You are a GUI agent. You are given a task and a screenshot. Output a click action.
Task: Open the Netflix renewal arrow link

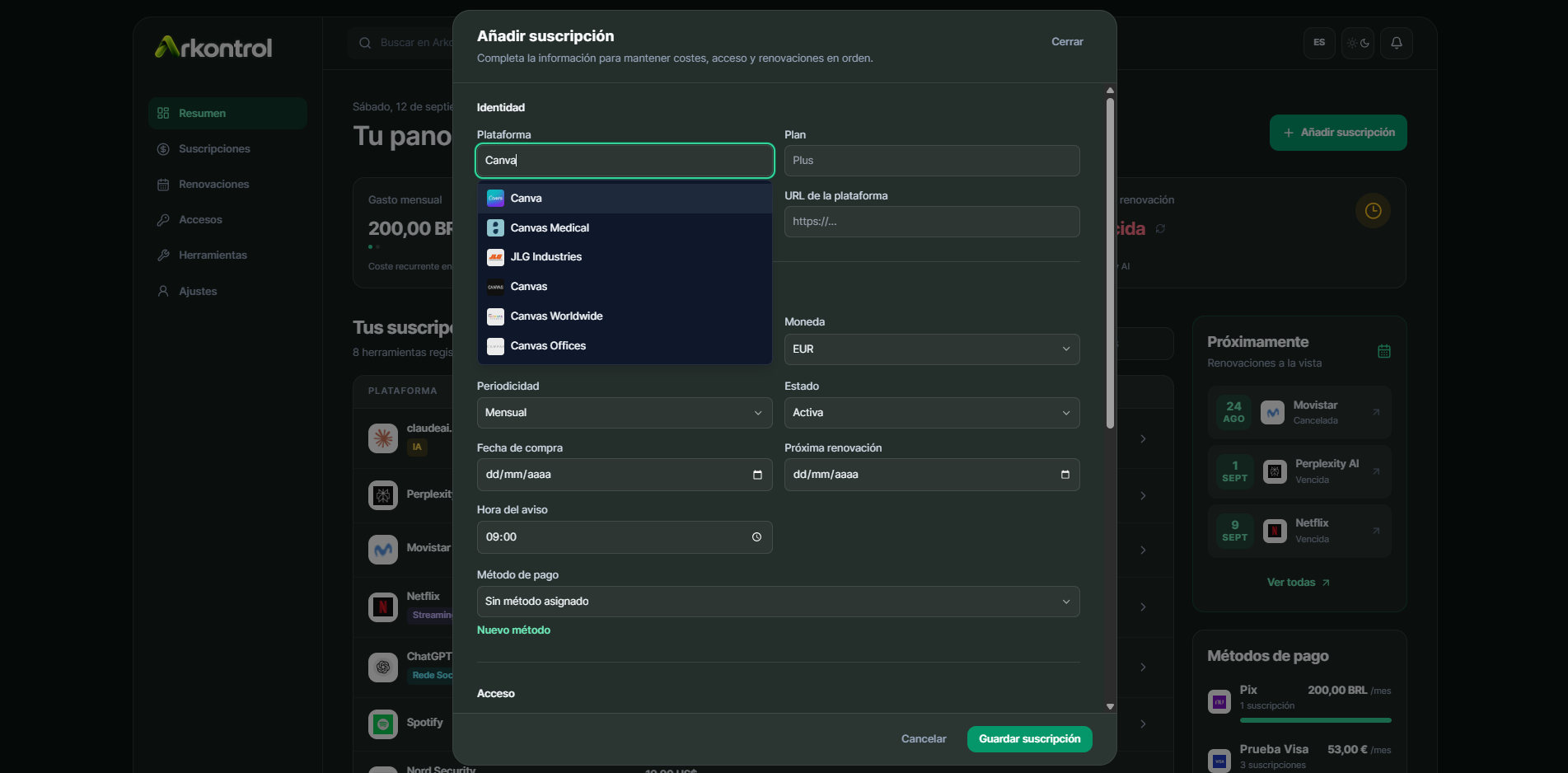click(1376, 531)
